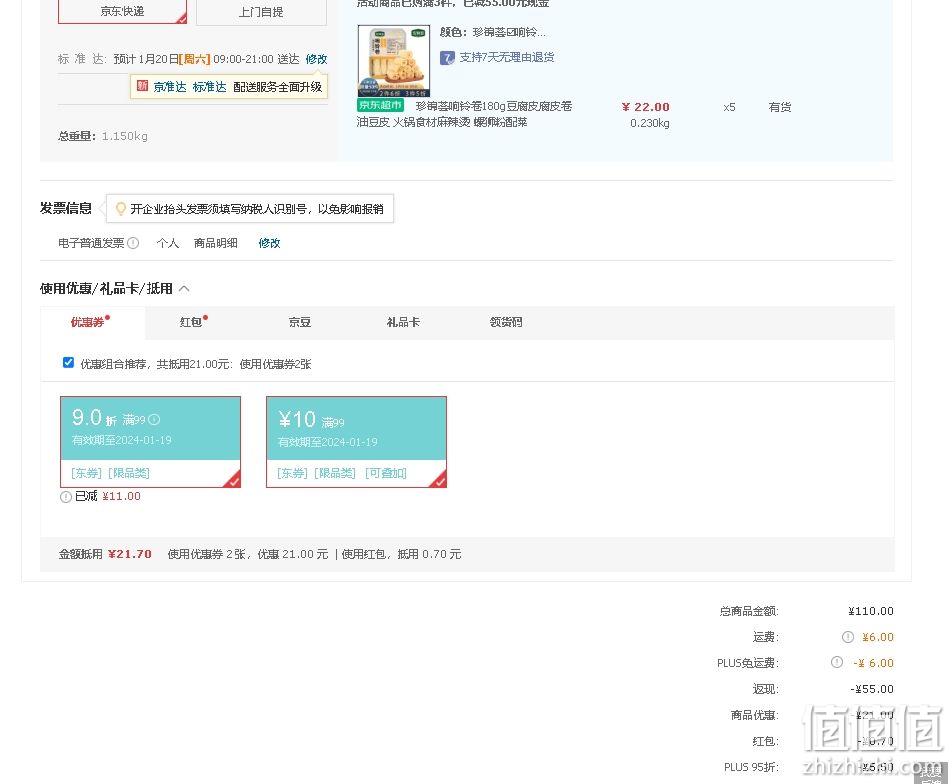Go to the 礼品卡 tab
Viewport: 952px width, 784px height.
pos(403,322)
